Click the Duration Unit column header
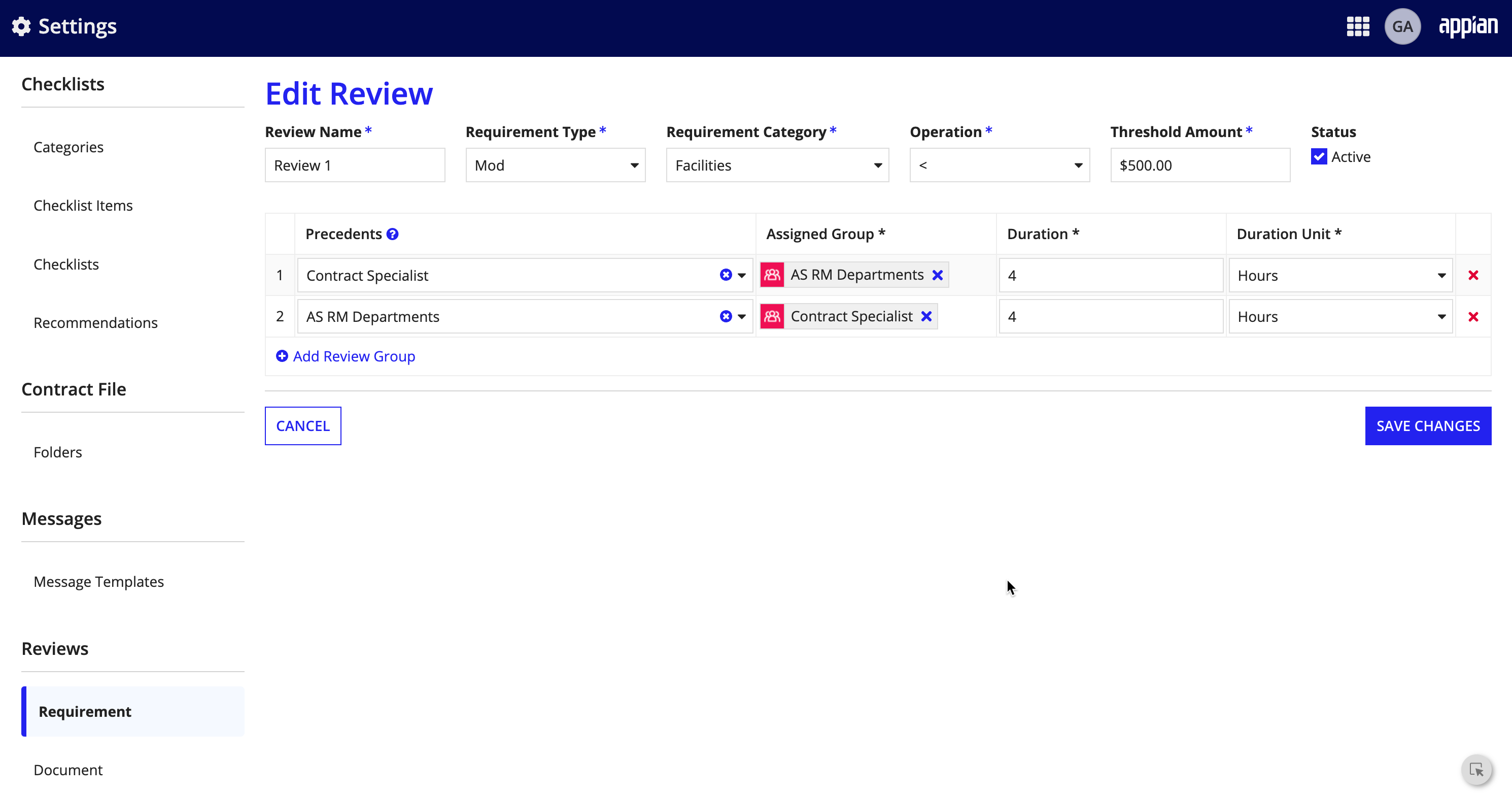Screen dimensions: 1512x795 point(1289,234)
